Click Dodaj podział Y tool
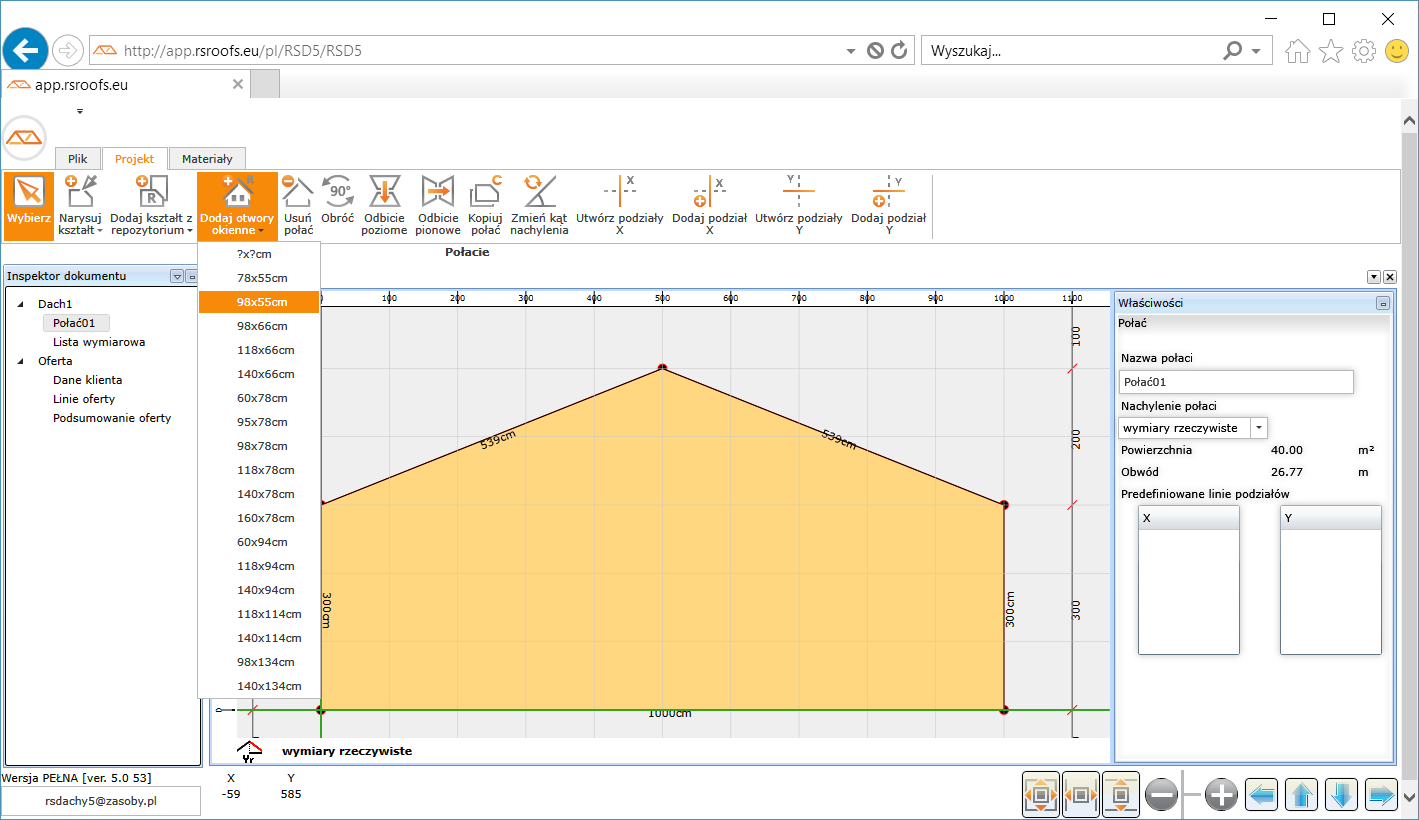The height and width of the screenshot is (820, 1419). 888,205
